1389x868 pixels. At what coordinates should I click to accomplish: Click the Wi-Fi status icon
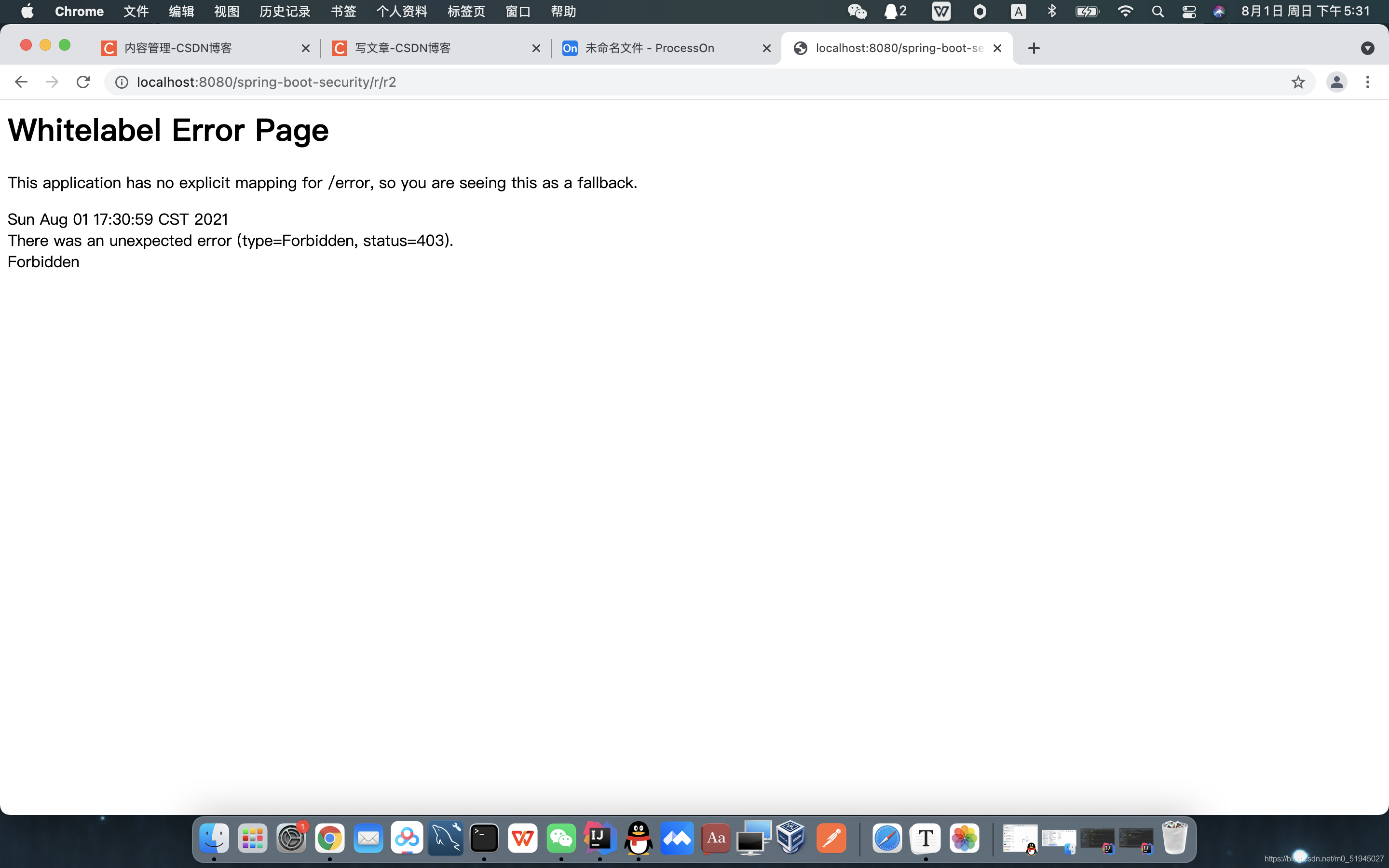tap(1125, 12)
